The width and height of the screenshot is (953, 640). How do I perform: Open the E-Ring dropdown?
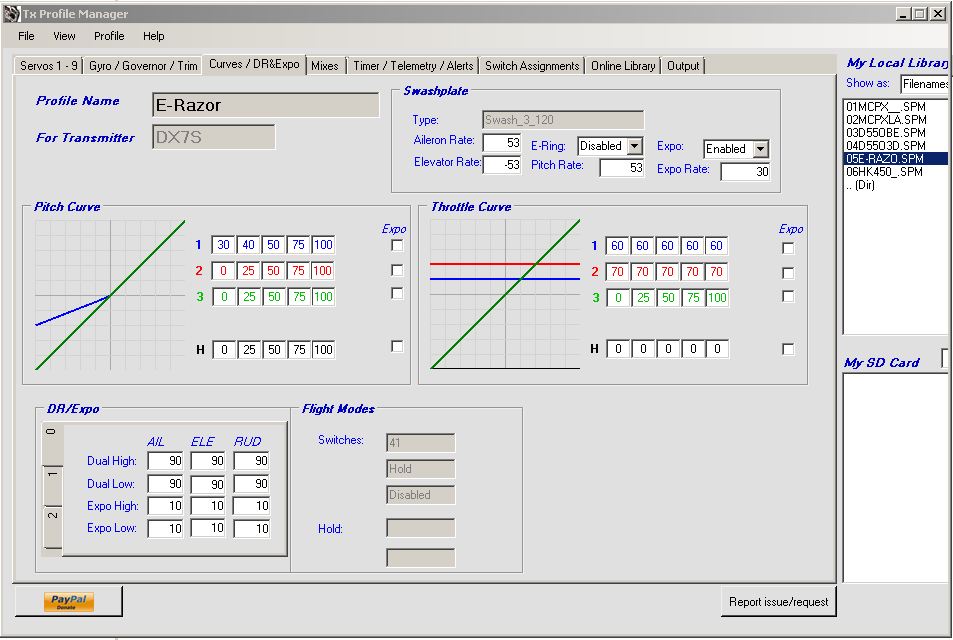(634, 146)
